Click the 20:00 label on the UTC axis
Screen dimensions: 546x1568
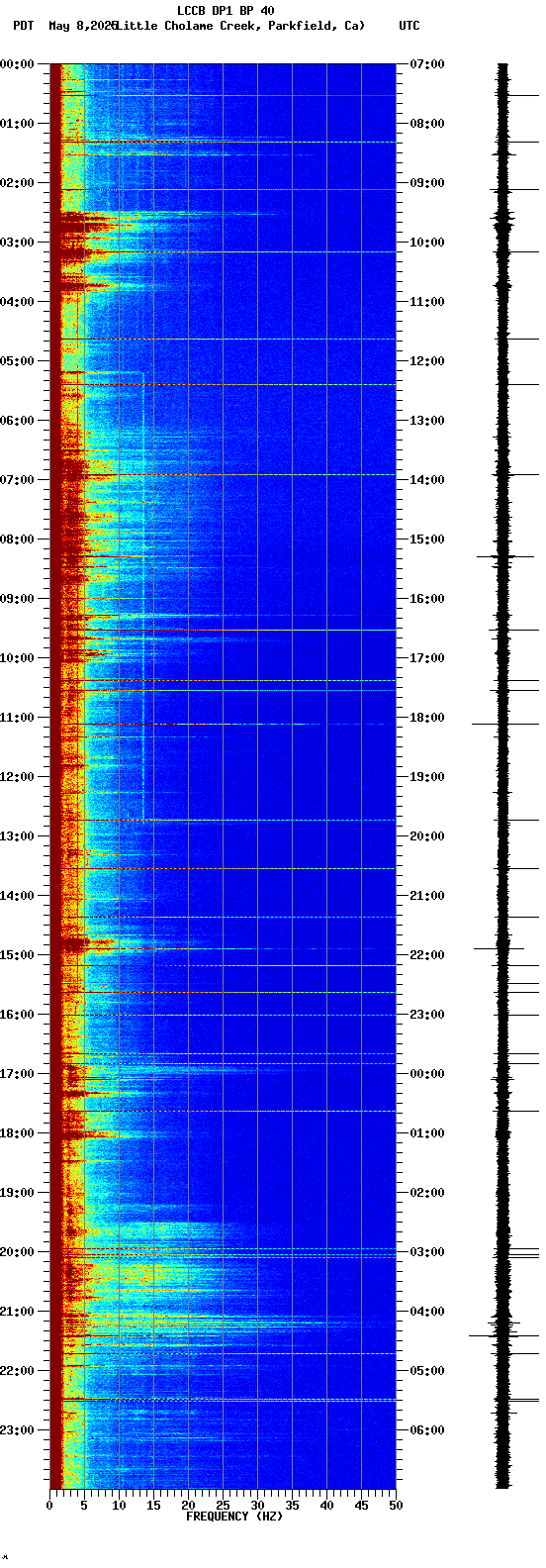pos(427,836)
